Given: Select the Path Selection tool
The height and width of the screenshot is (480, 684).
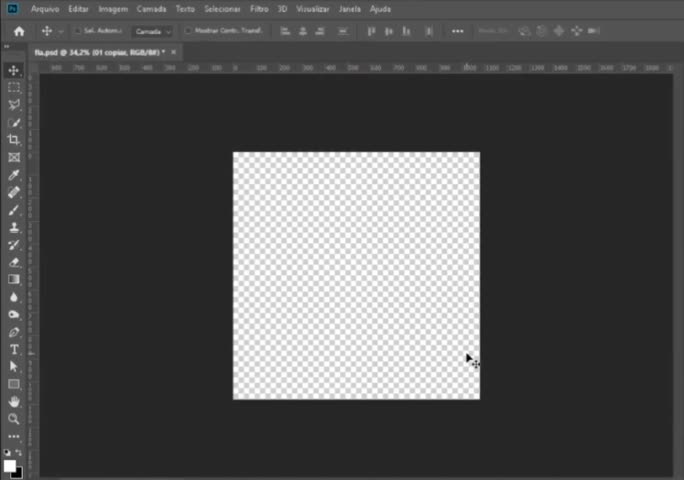Looking at the screenshot, I should click(14, 367).
